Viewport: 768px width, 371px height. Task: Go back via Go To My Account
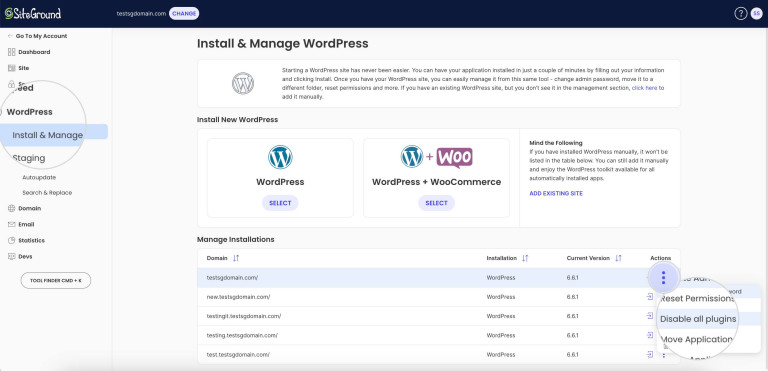pyautogui.click(x=38, y=36)
